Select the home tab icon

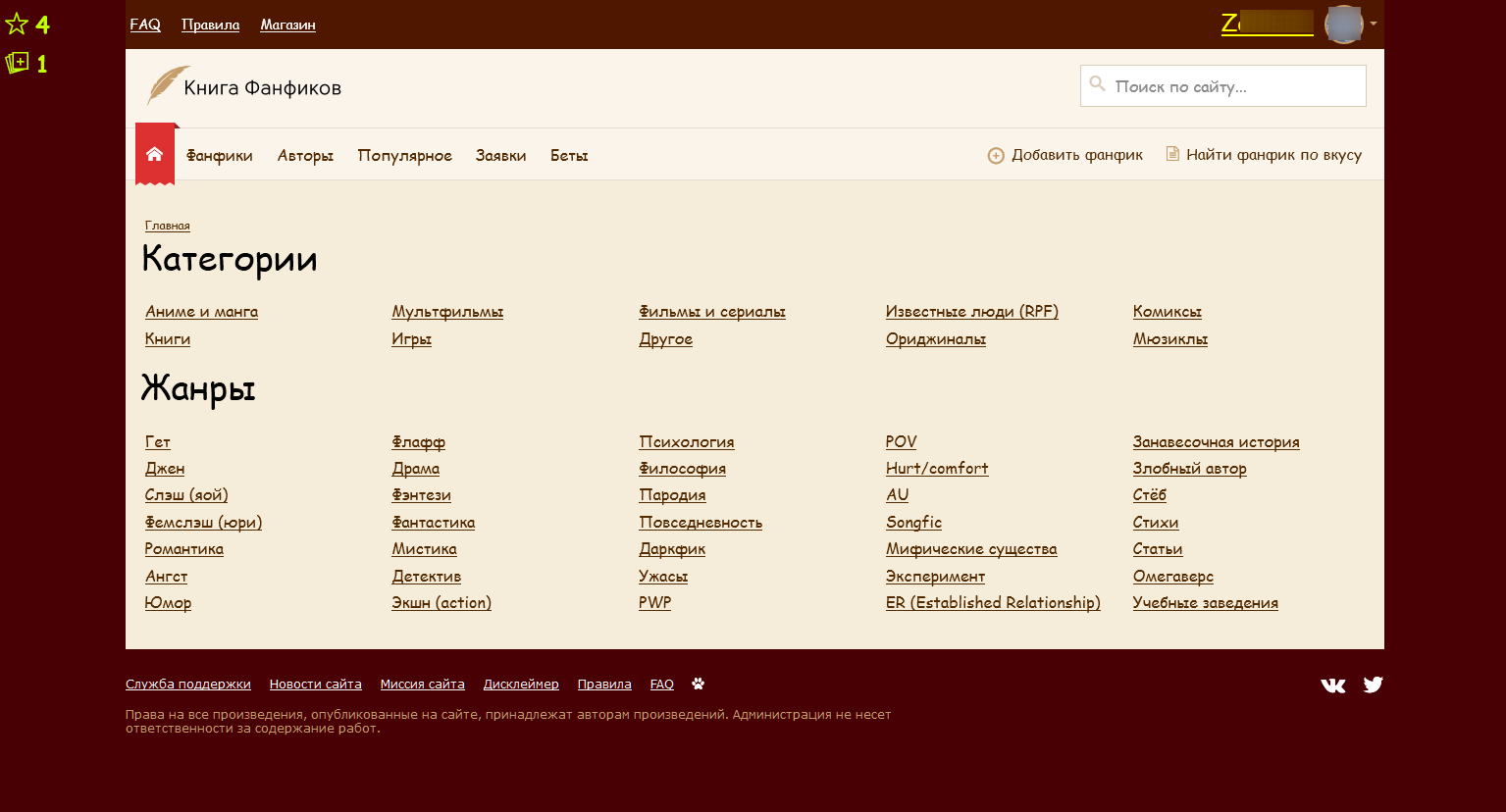click(154, 153)
